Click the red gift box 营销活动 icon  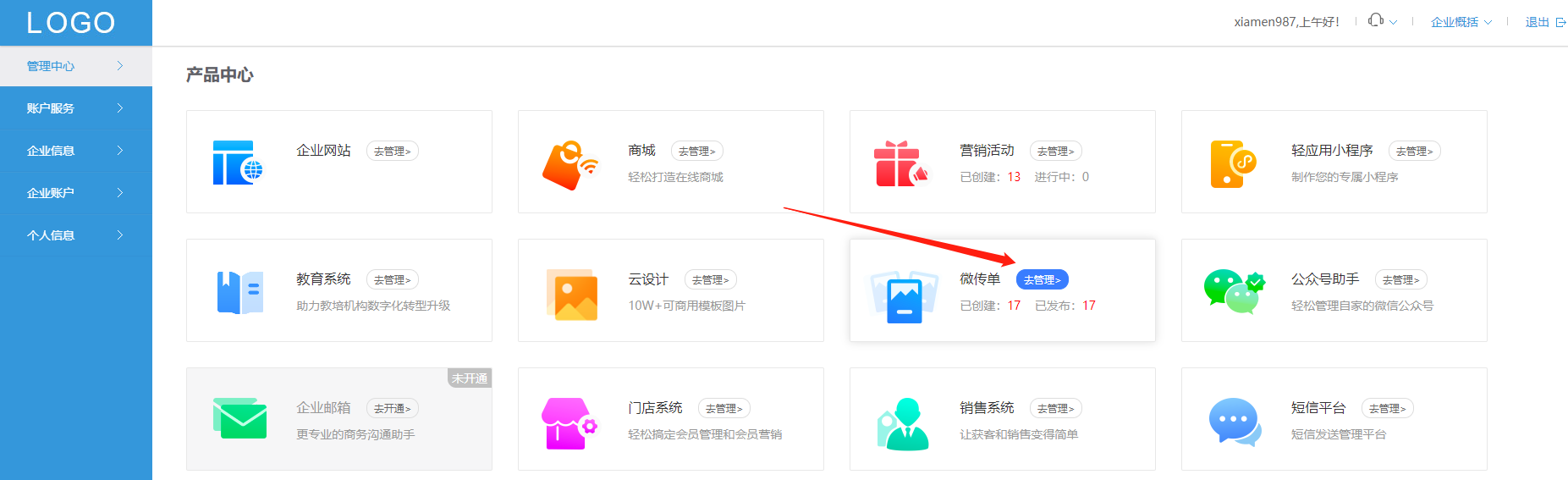pos(900,163)
